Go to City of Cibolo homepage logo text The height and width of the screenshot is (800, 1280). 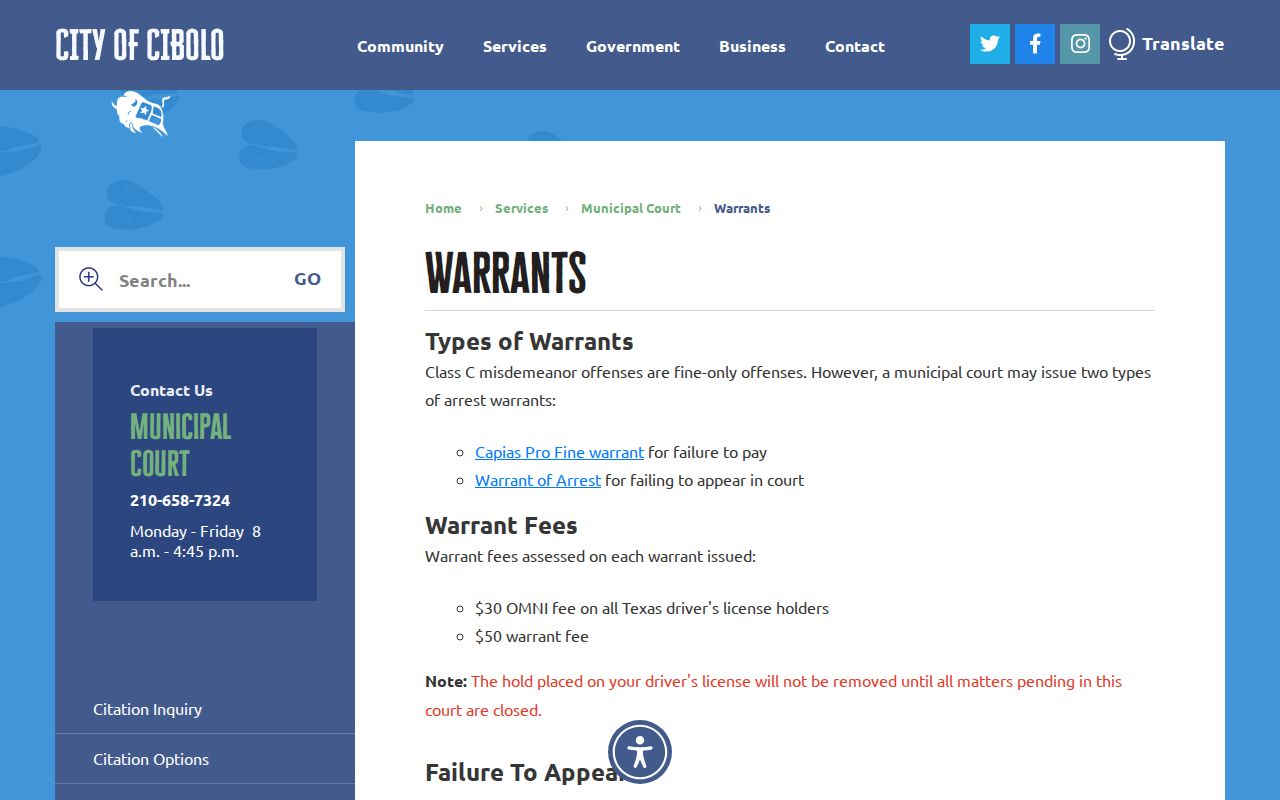point(140,45)
